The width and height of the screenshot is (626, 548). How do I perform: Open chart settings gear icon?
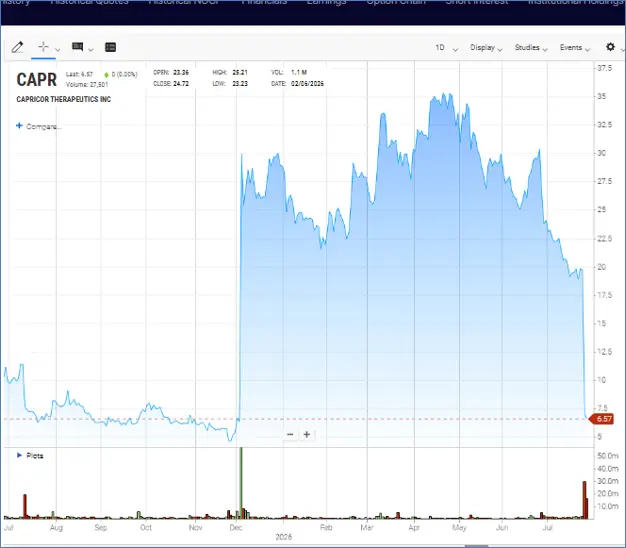click(610, 47)
